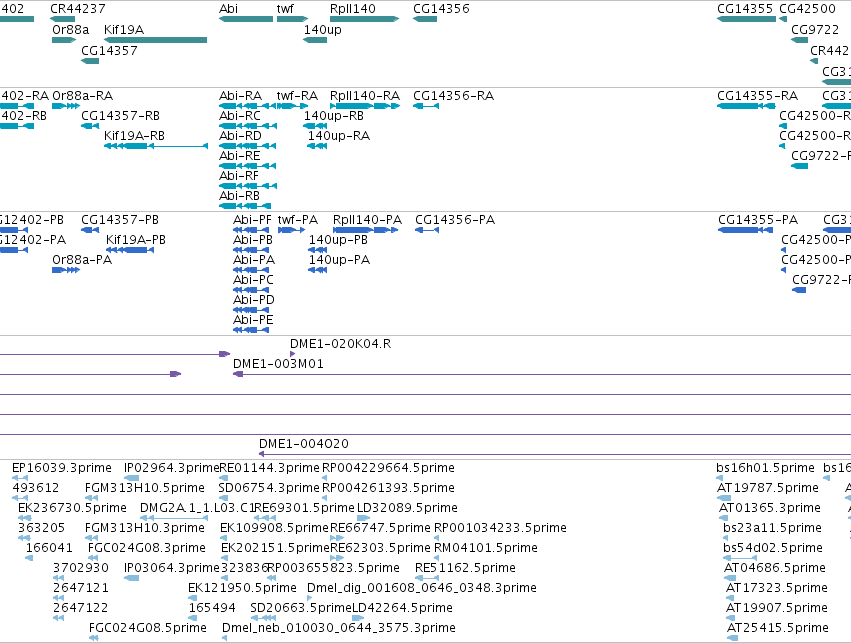Click the Abi-RF transcript label

point(239,176)
